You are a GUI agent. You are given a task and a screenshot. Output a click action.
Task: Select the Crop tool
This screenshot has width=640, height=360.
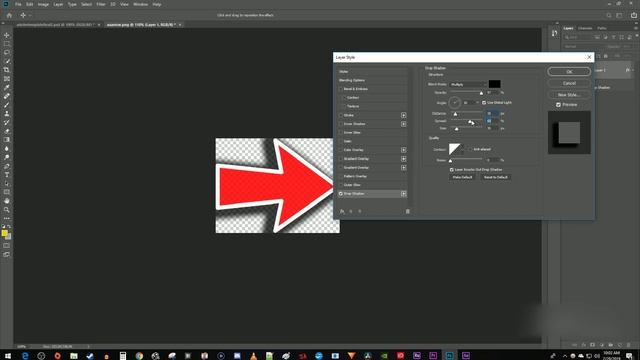[7, 70]
